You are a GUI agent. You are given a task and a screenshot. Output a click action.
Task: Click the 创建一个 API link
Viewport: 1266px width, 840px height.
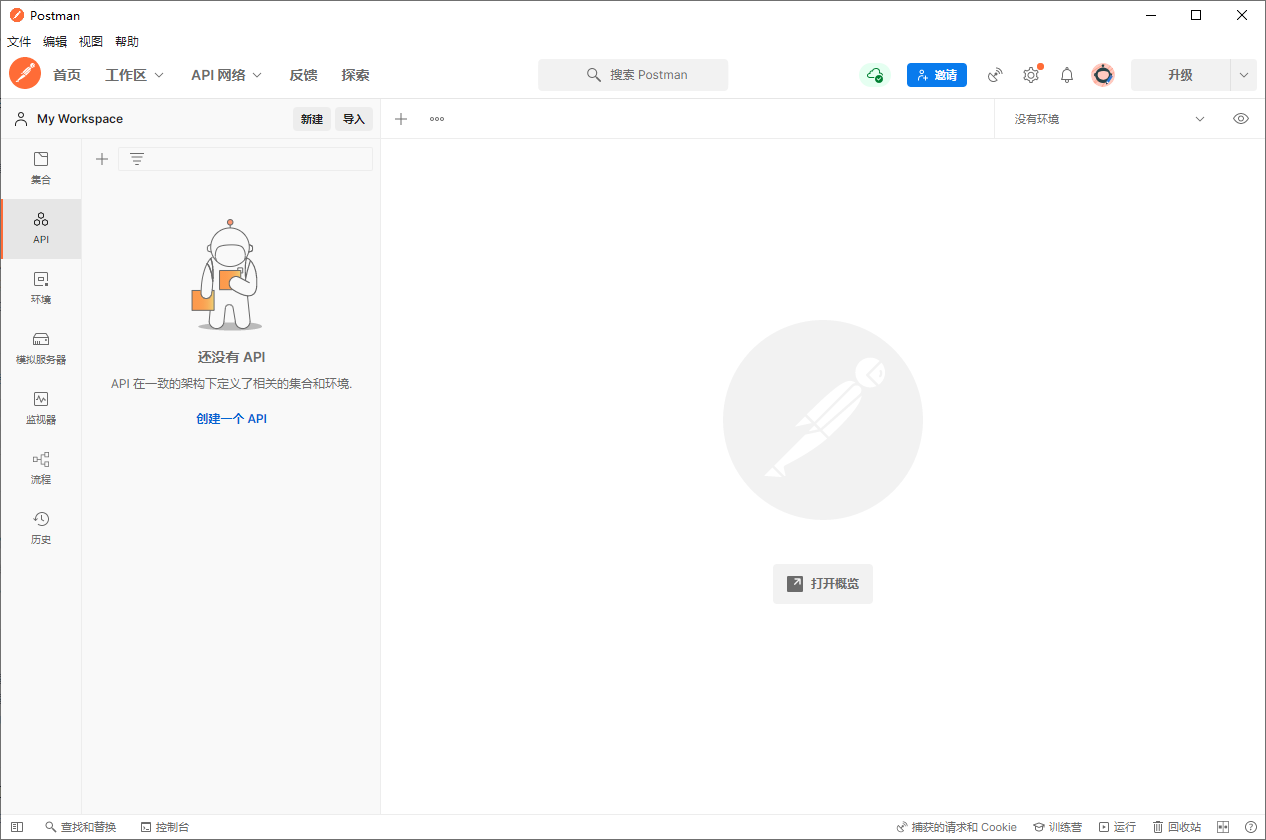coord(231,419)
